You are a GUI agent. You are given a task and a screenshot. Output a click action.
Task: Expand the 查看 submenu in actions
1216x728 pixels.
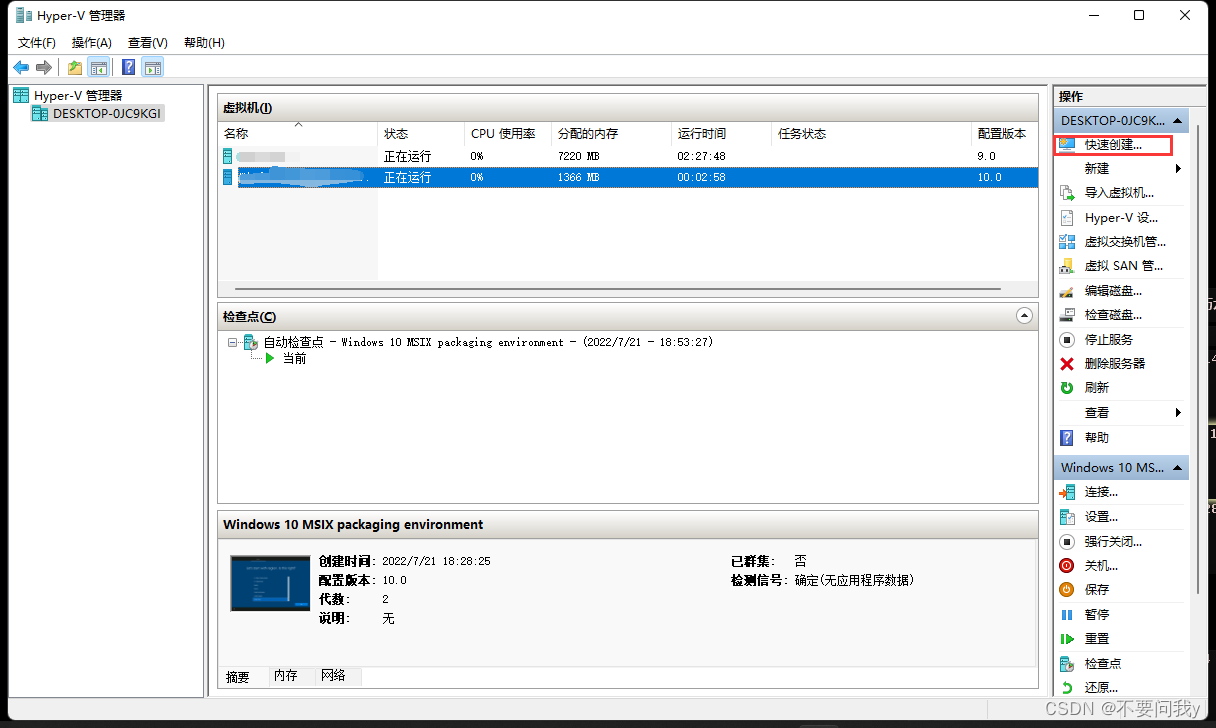coord(1121,413)
